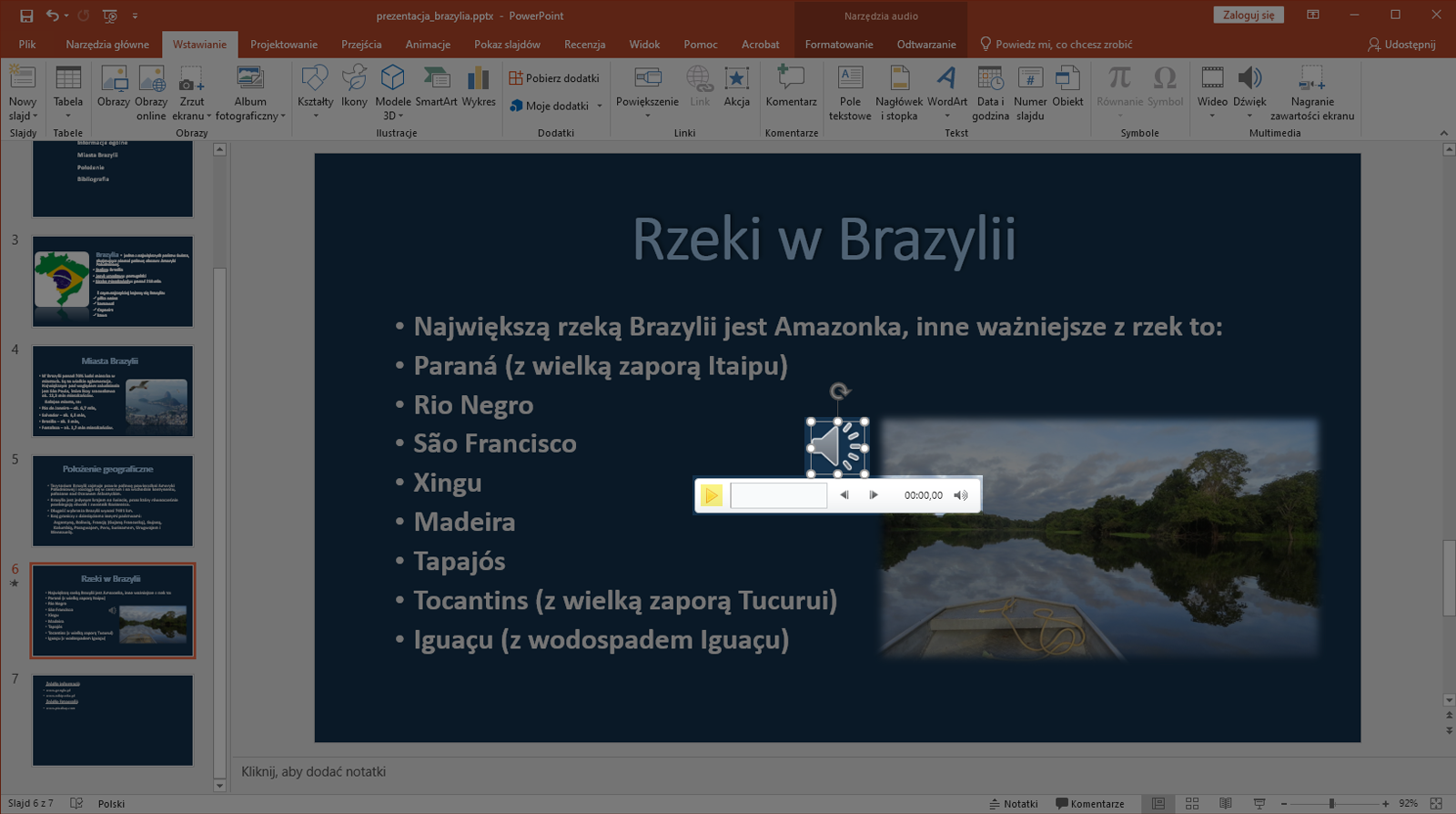Insert a new Komentarz
This screenshot has height=814, width=1456.
(x=791, y=87)
